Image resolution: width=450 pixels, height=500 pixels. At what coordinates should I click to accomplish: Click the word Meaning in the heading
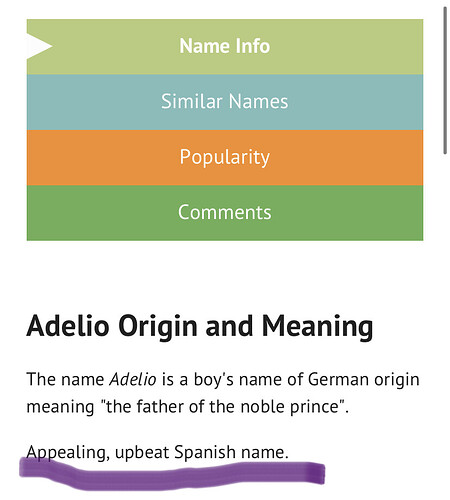coord(317,327)
